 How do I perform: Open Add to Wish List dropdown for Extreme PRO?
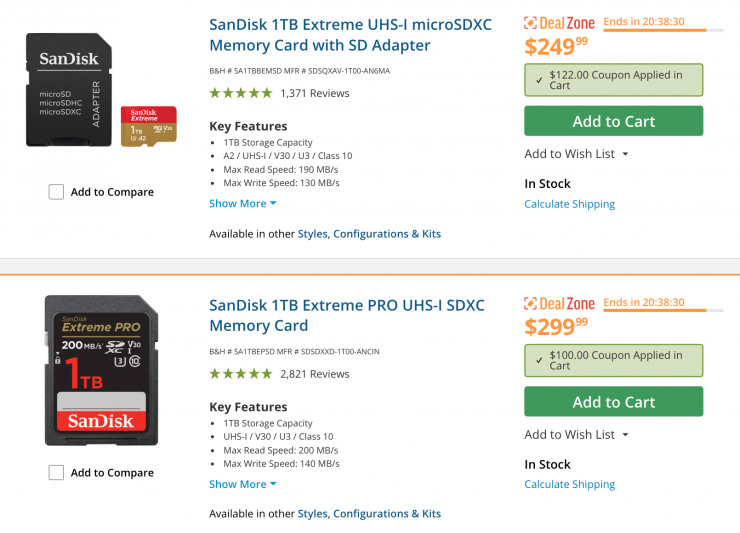point(576,435)
